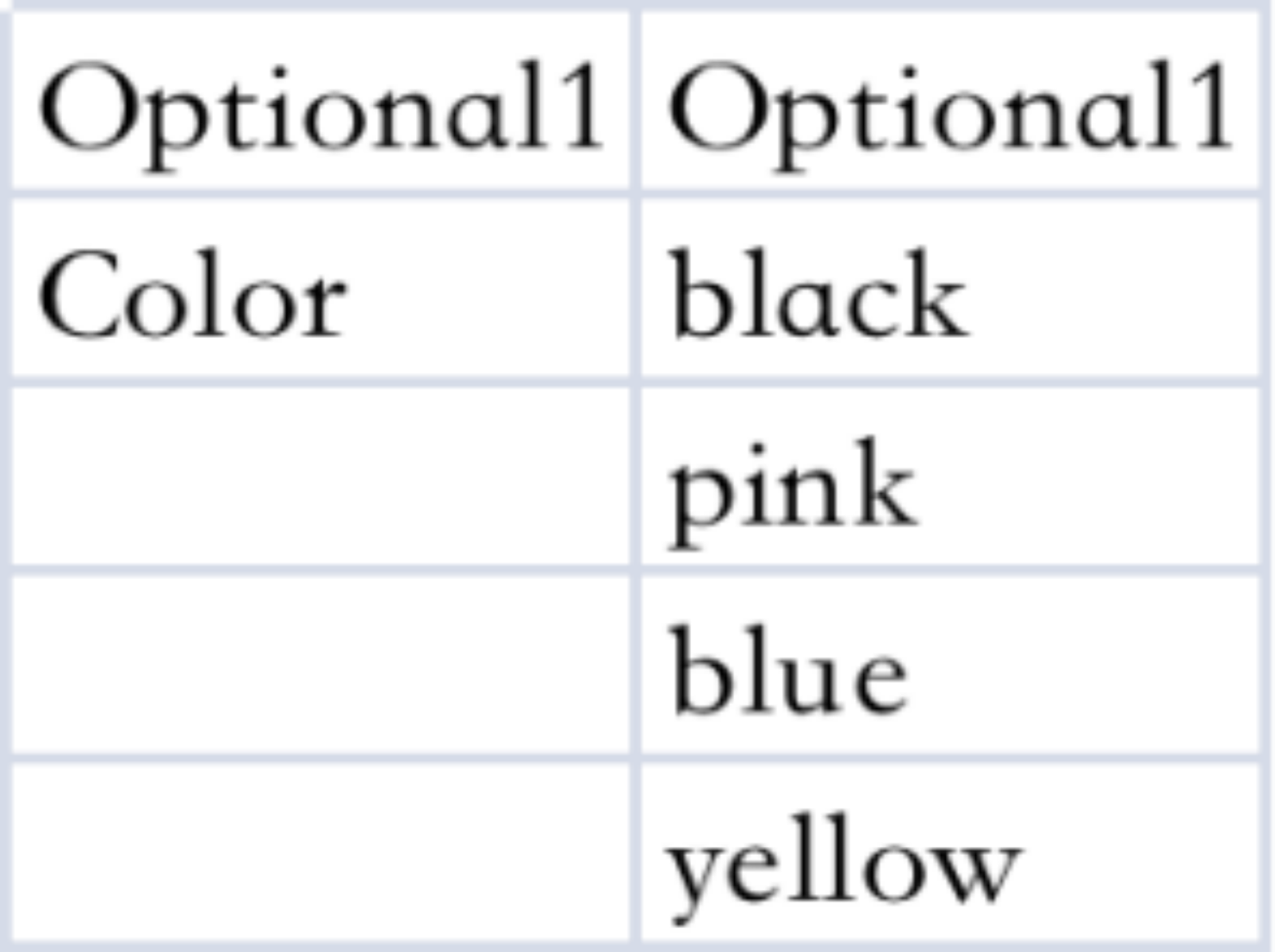Click the vertical divider between the columns
The image size is (1275, 952).
tap(635, 478)
